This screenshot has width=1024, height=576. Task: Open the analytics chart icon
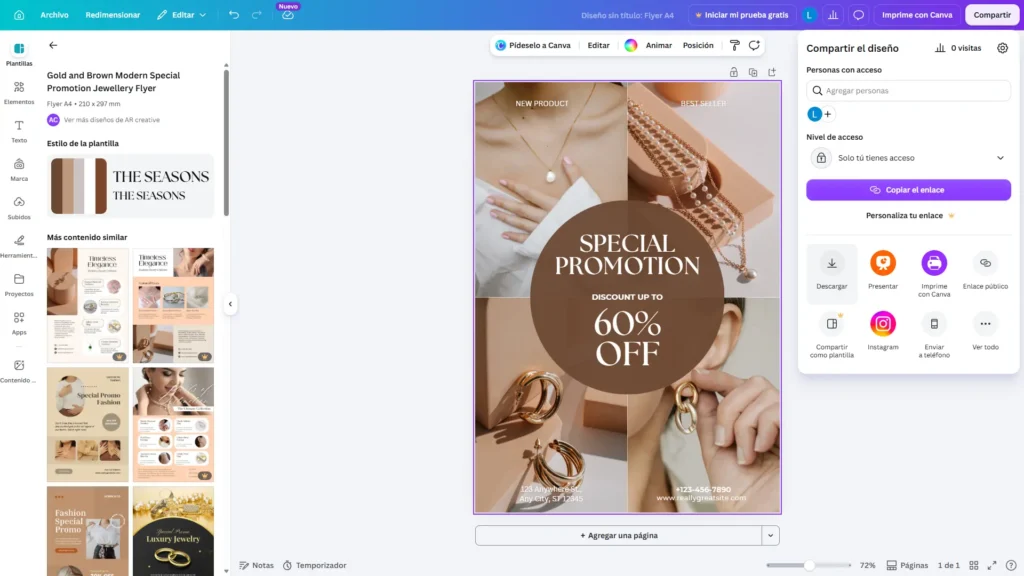[x=833, y=14]
